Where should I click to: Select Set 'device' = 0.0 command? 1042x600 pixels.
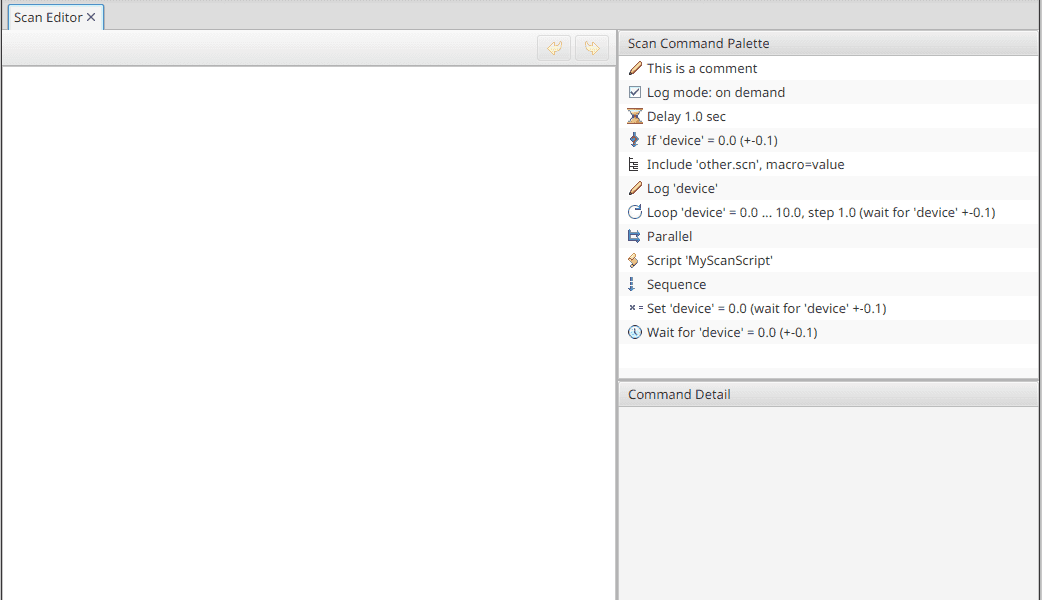[766, 309]
